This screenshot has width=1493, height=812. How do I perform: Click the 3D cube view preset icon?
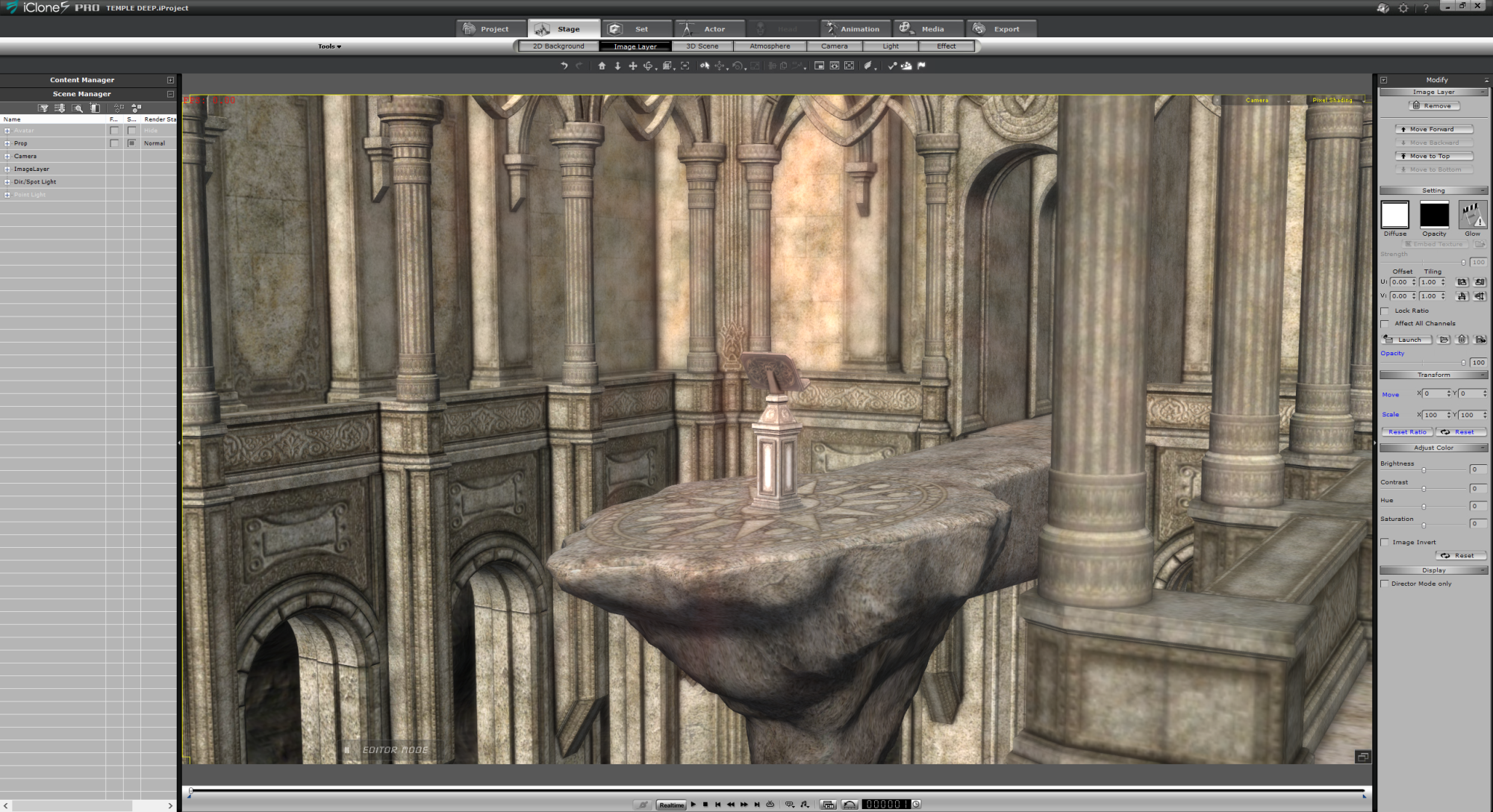667,66
